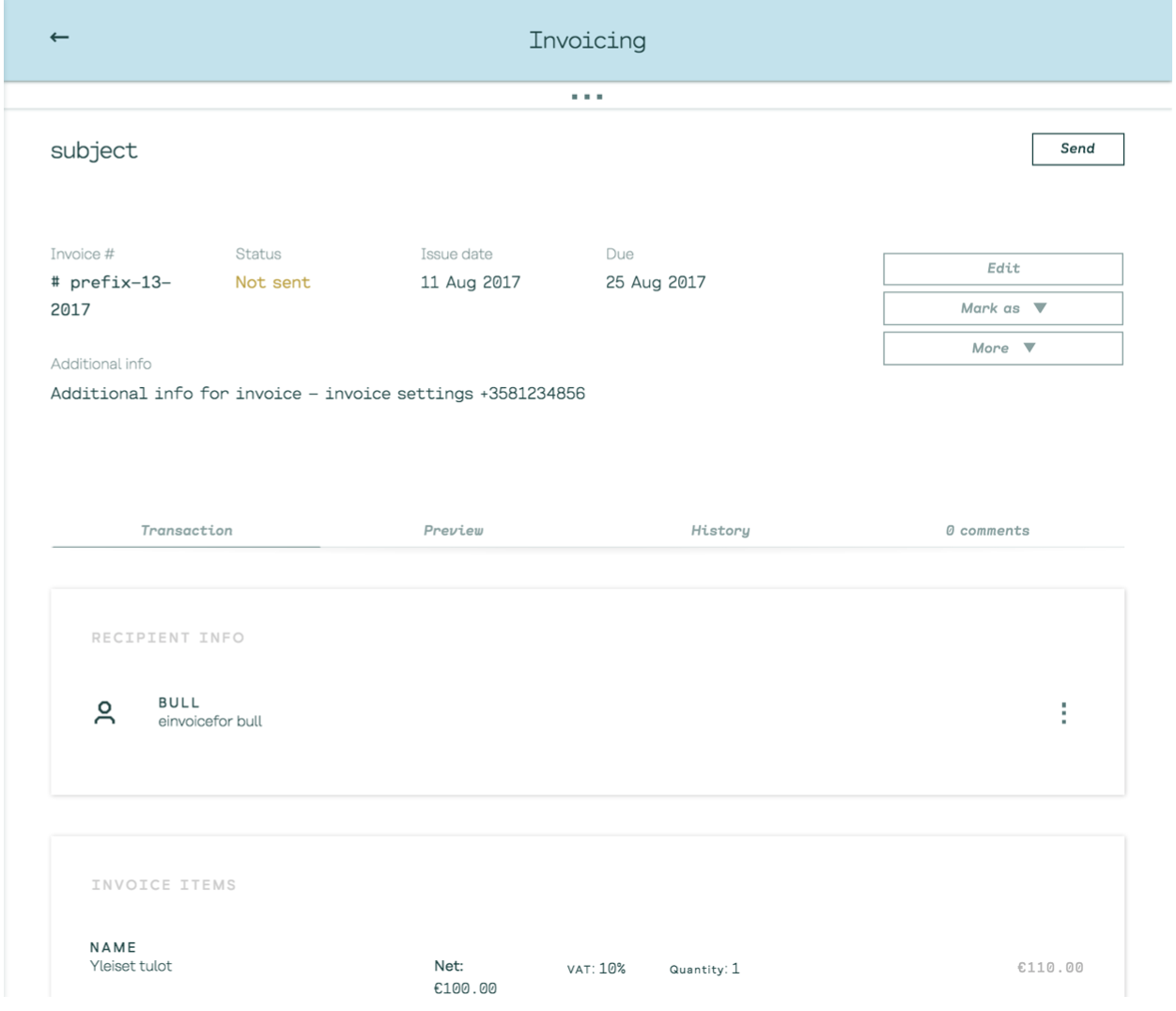1176x1011 pixels.
Task: Click the invoice title subject
Action: tap(94, 151)
